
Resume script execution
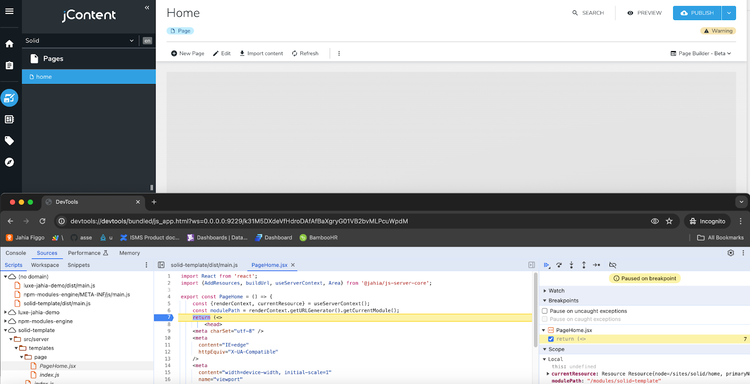pos(546,265)
